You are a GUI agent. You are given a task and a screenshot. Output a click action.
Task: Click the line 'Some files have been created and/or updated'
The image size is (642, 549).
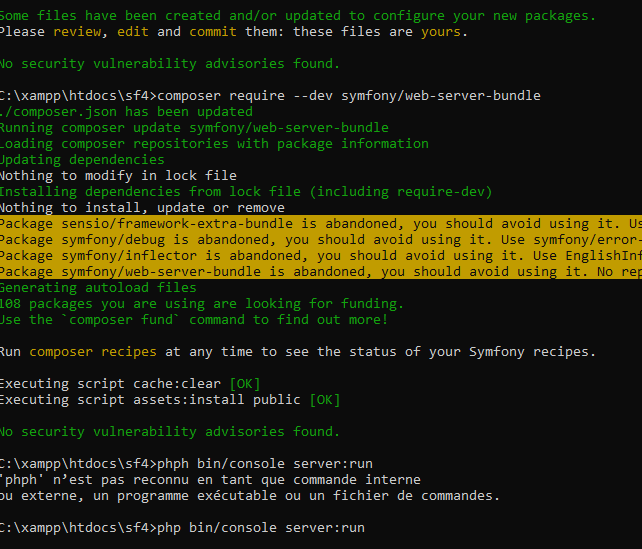[x=298, y=16]
